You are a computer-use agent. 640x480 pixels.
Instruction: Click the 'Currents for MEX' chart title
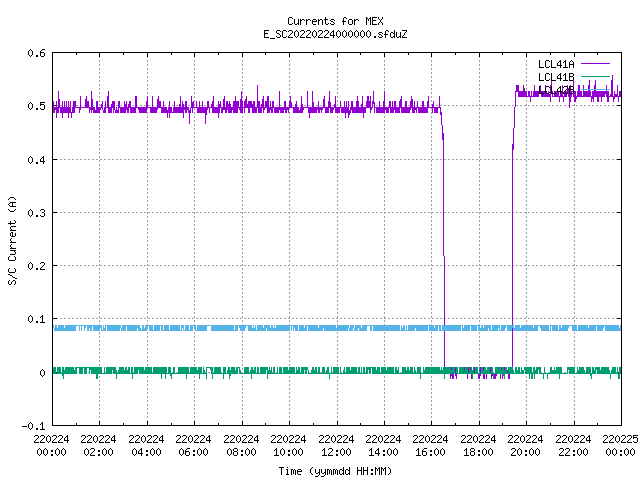335,21
